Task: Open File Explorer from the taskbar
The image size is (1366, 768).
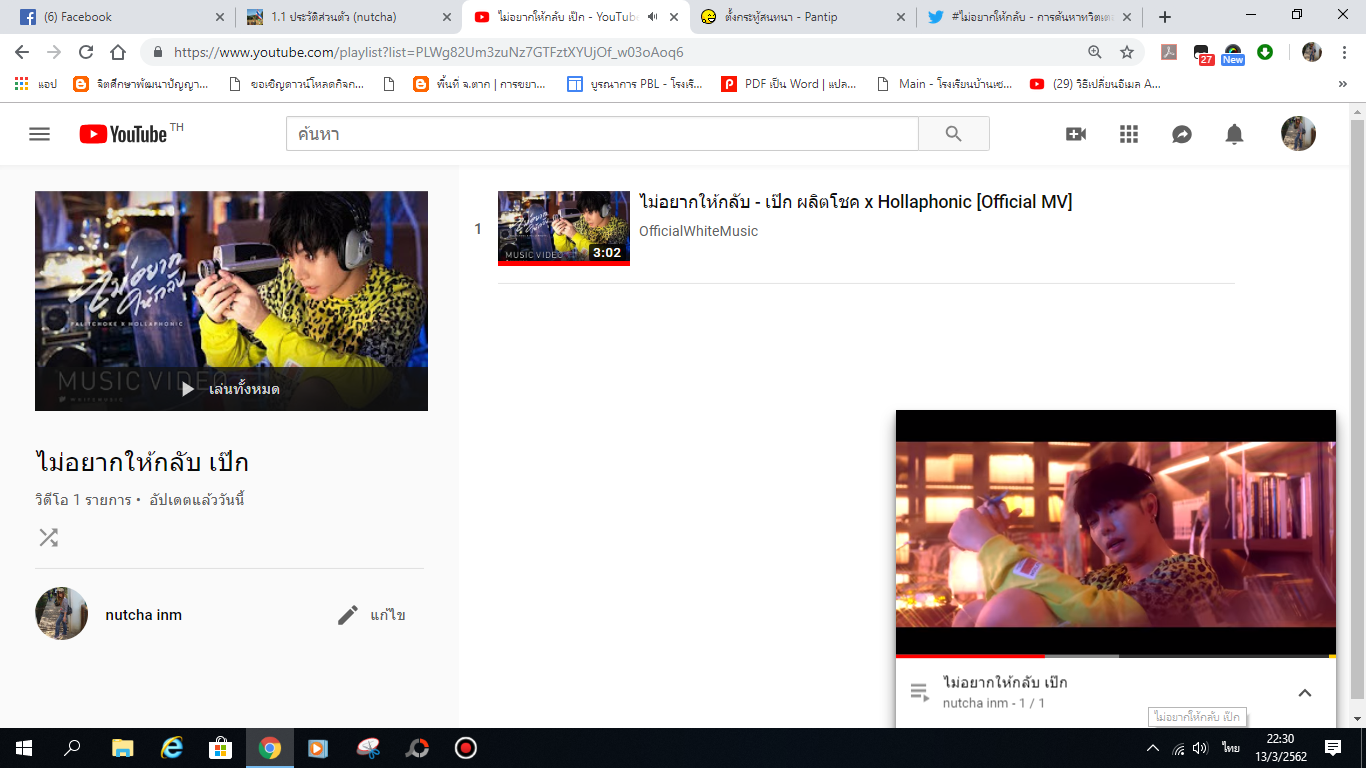Action: coord(123,748)
